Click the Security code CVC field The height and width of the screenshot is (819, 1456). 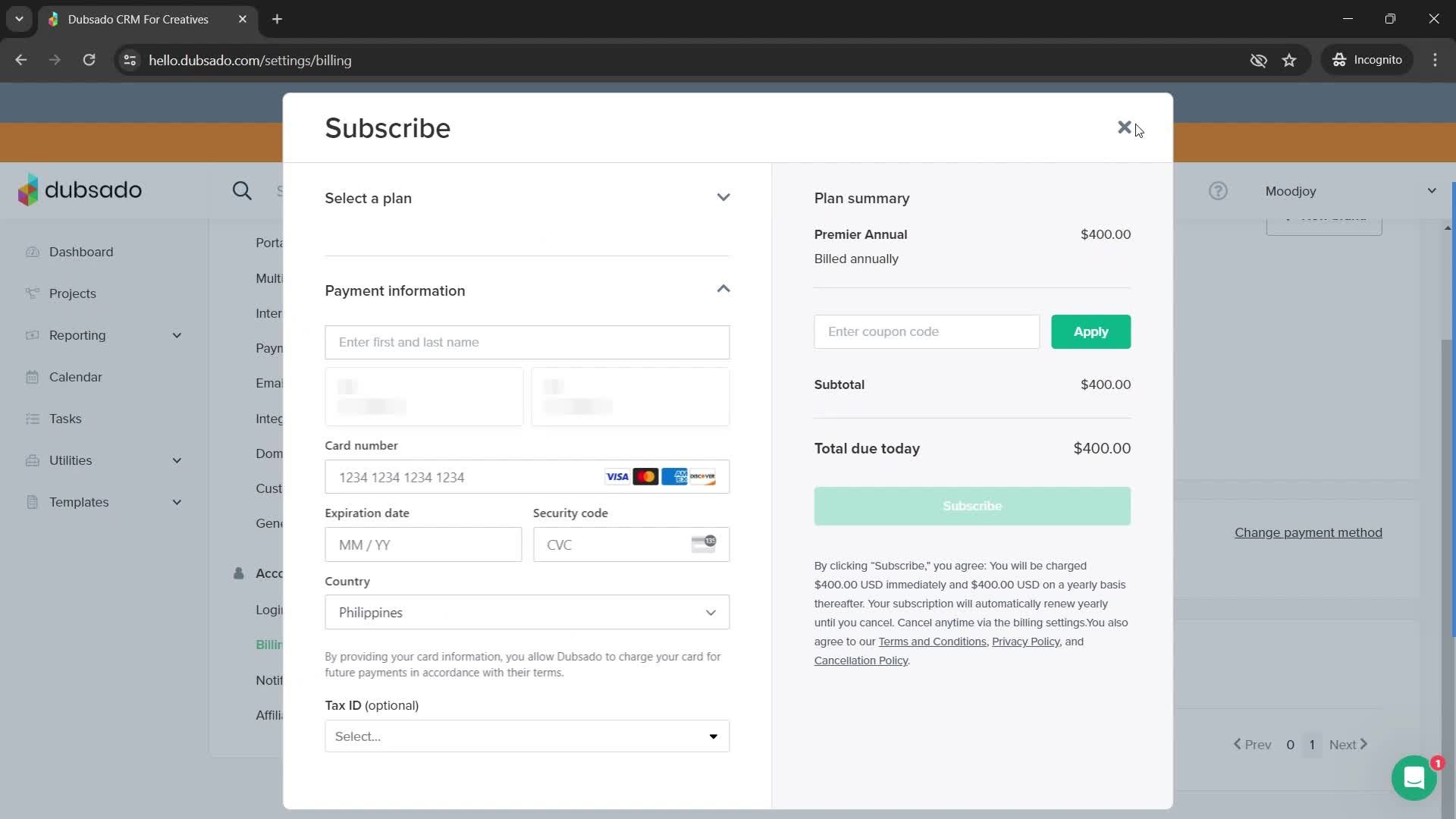click(x=631, y=544)
